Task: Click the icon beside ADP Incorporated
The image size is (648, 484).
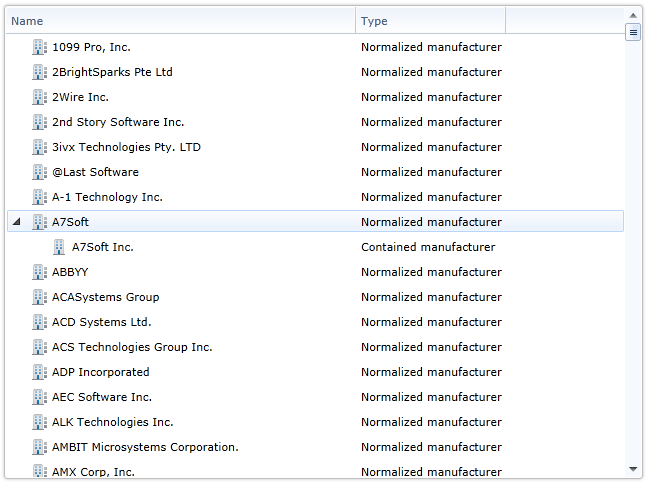Action: [x=40, y=372]
